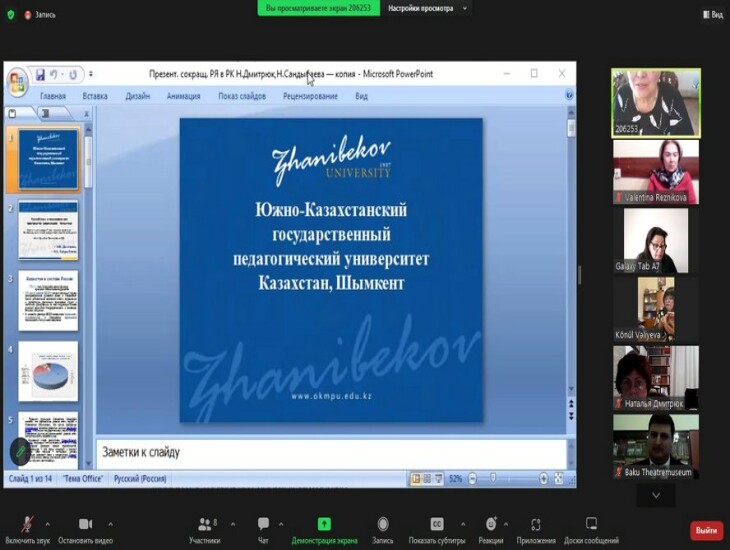Go to the Показ слайдов tab
Screen dimensions: 730x550
242,96
